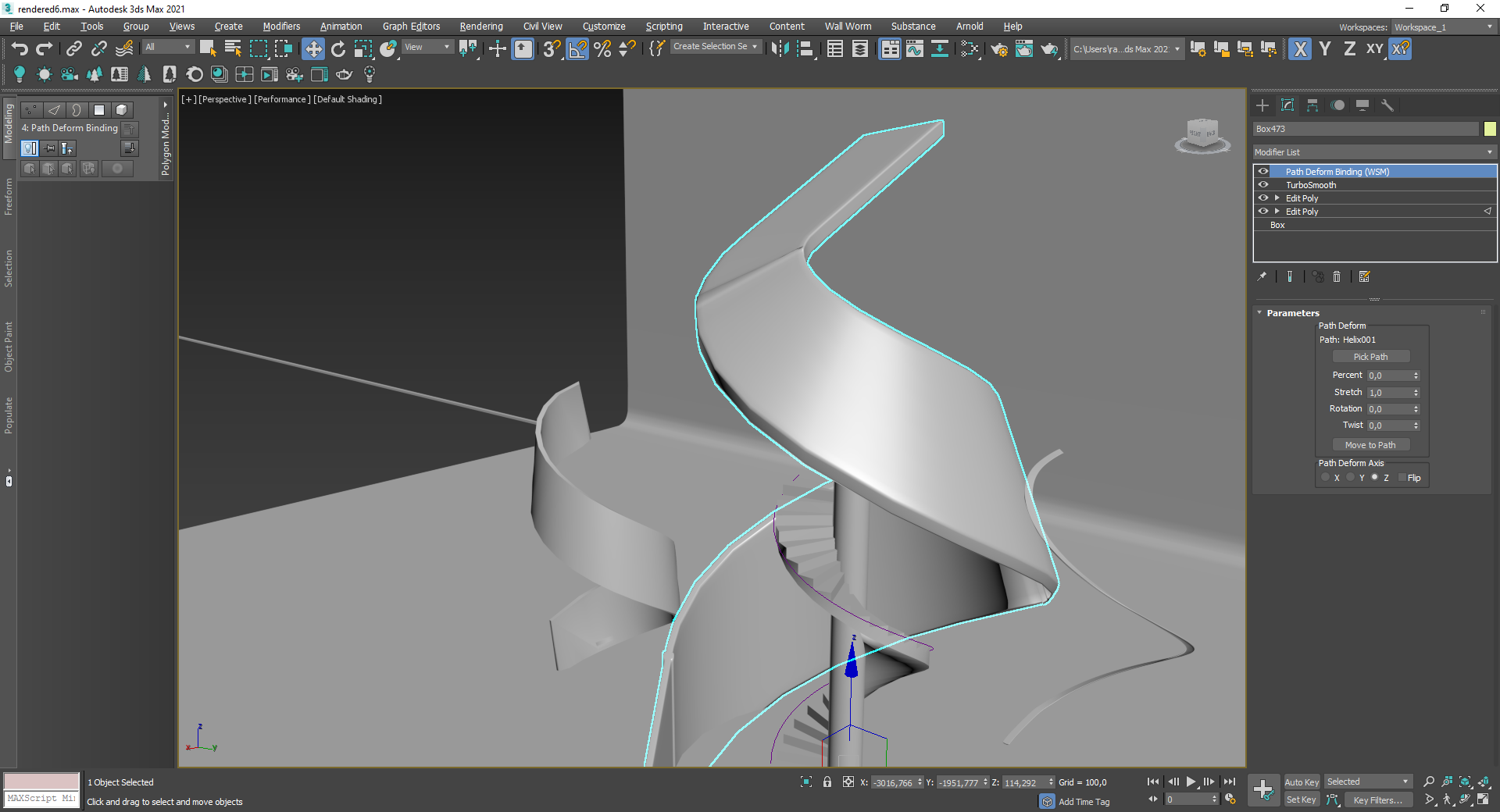Open the Customize menu

[604, 27]
